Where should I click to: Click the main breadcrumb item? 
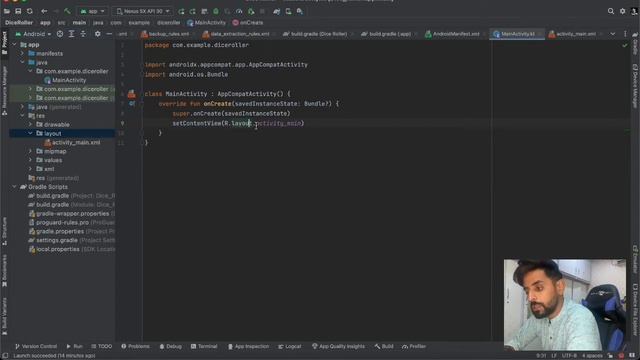[79, 23]
